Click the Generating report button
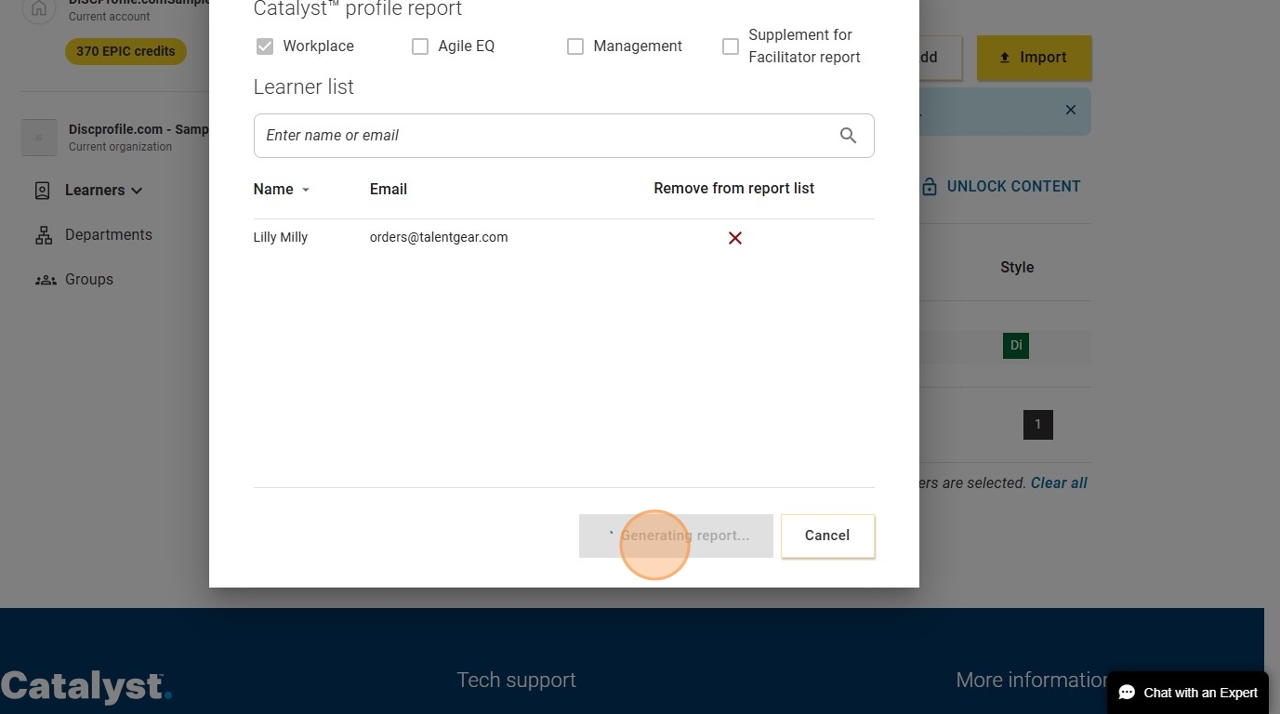The image size is (1280, 714). 676,536
